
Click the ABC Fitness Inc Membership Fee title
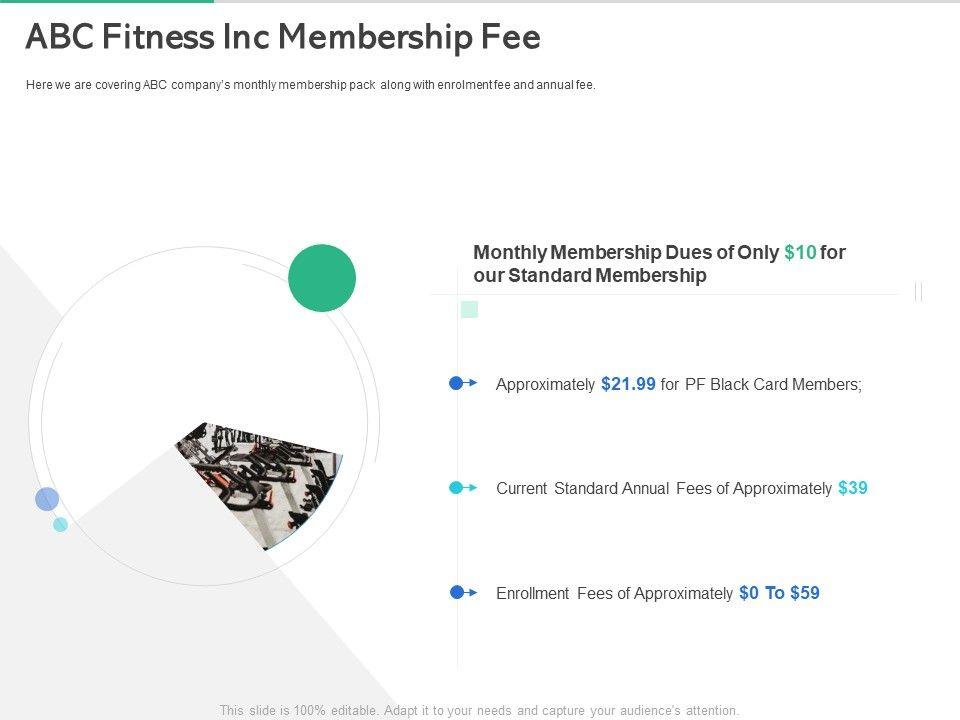click(283, 37)
